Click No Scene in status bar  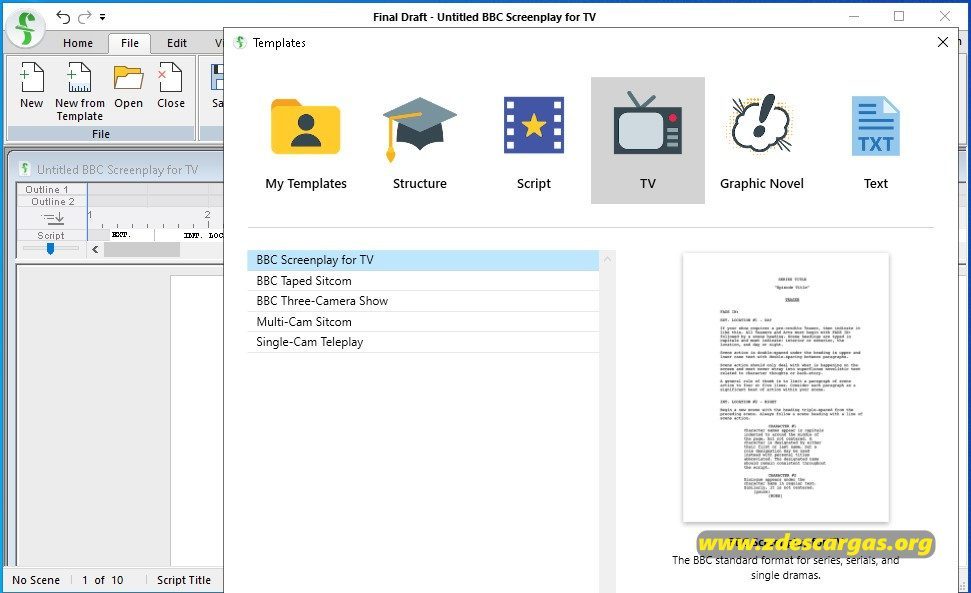pos(36,580)
